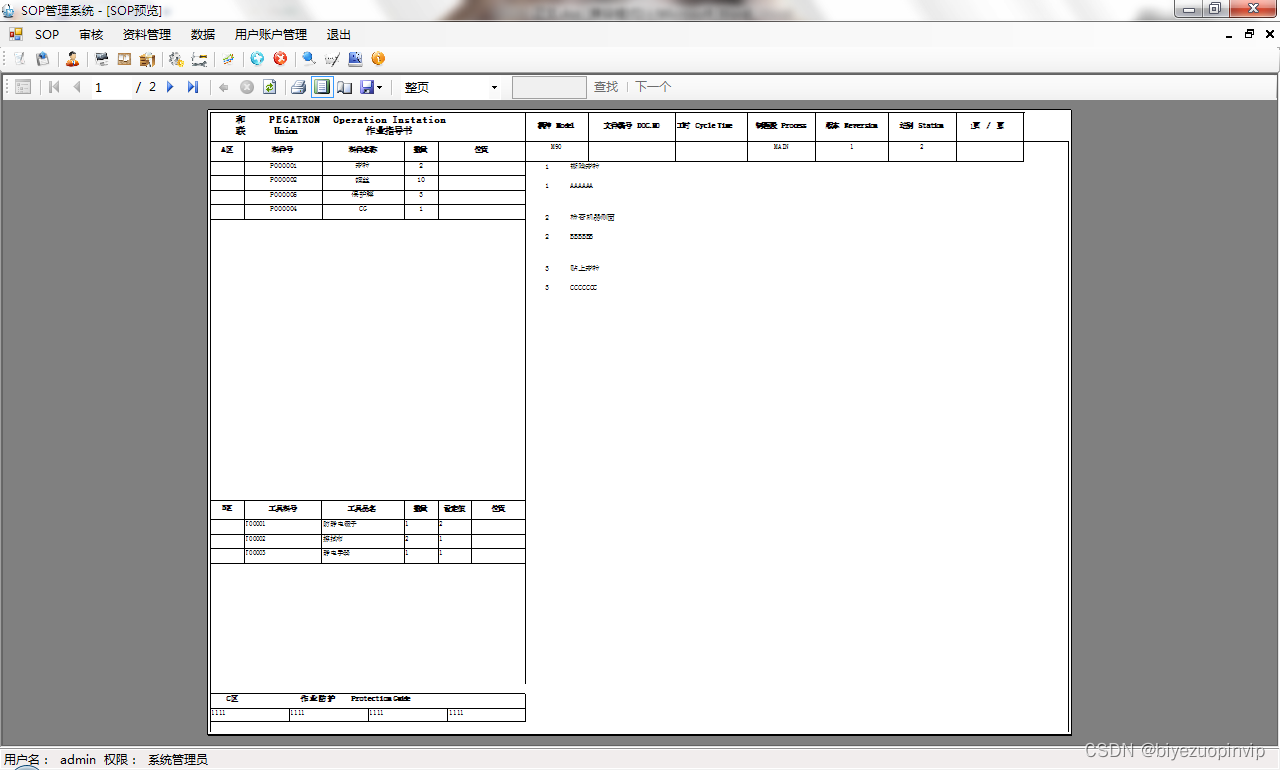Viewport: 1280px width, 770px height.
Task: Refresh the report preview
Action: [269, 87]
